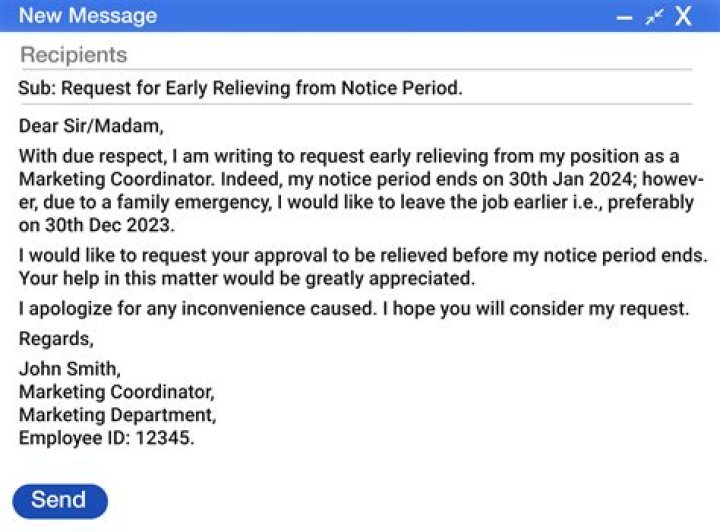This screenshot has width=720, height=532.
Task: Click the New Message title bar
Action: (x=300, y=16)
